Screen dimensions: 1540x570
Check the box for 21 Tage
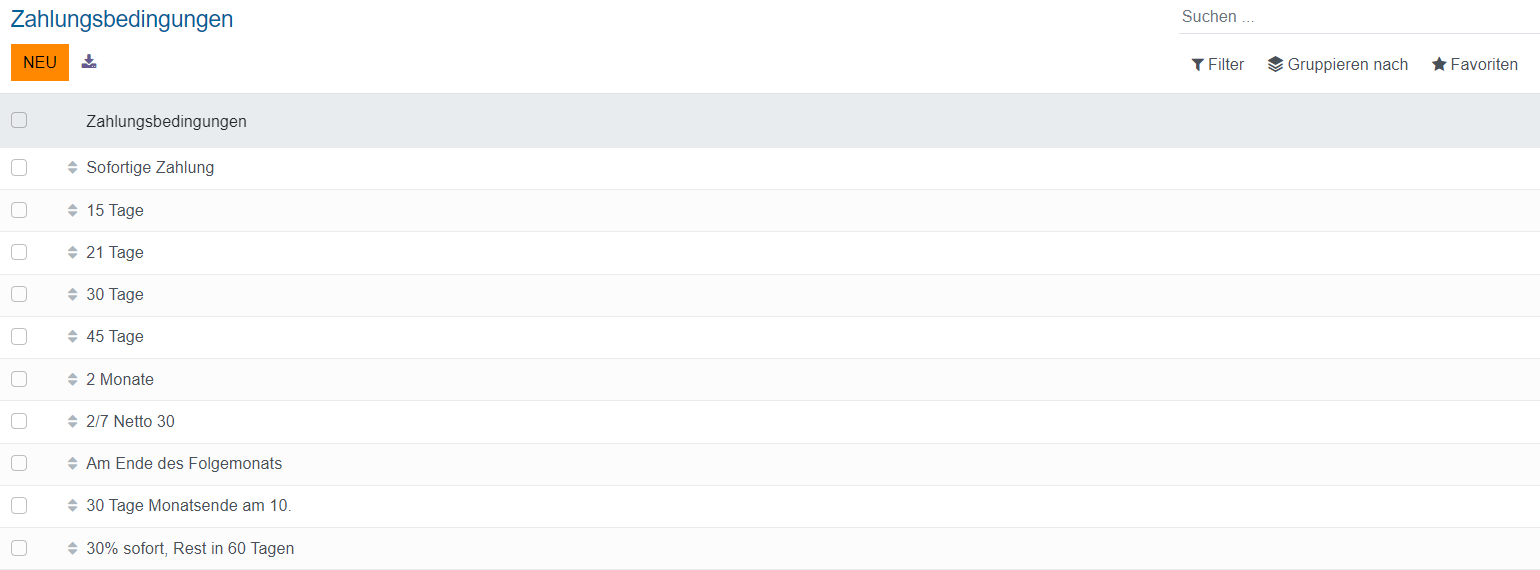[x=19, y=252]
